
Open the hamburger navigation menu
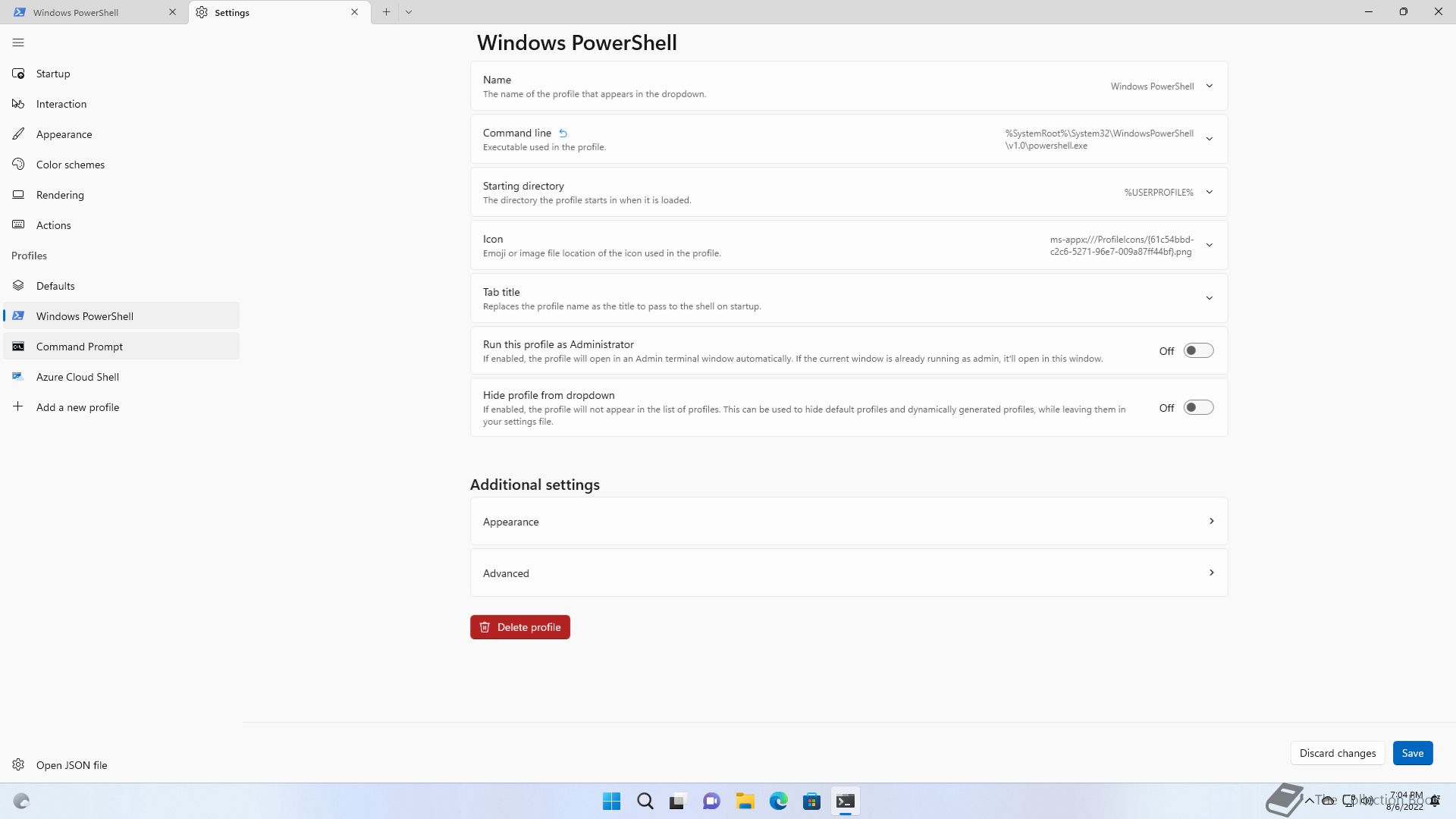[18, 42]
